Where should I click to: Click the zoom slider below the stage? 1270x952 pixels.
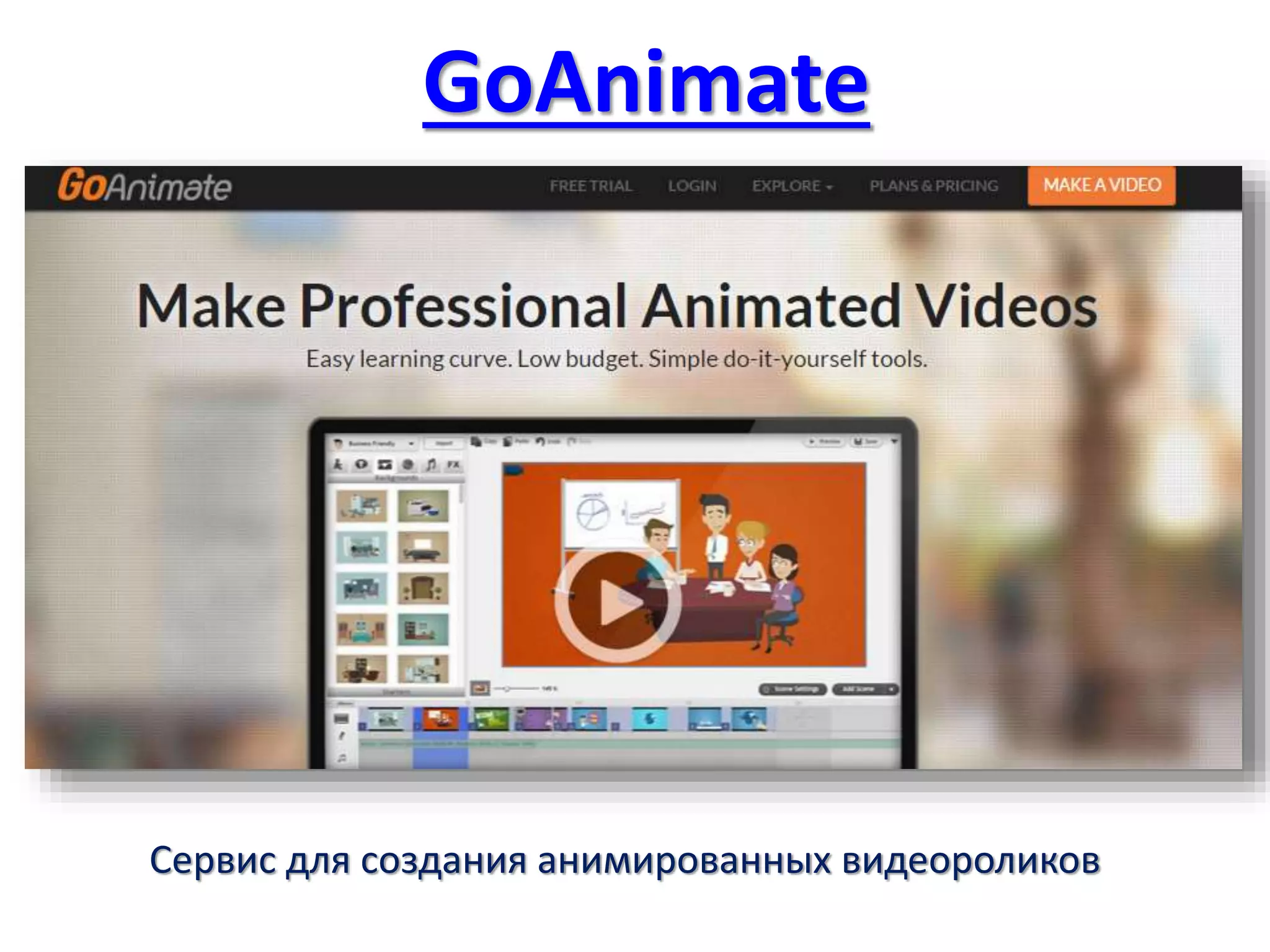tap(517, 689)
